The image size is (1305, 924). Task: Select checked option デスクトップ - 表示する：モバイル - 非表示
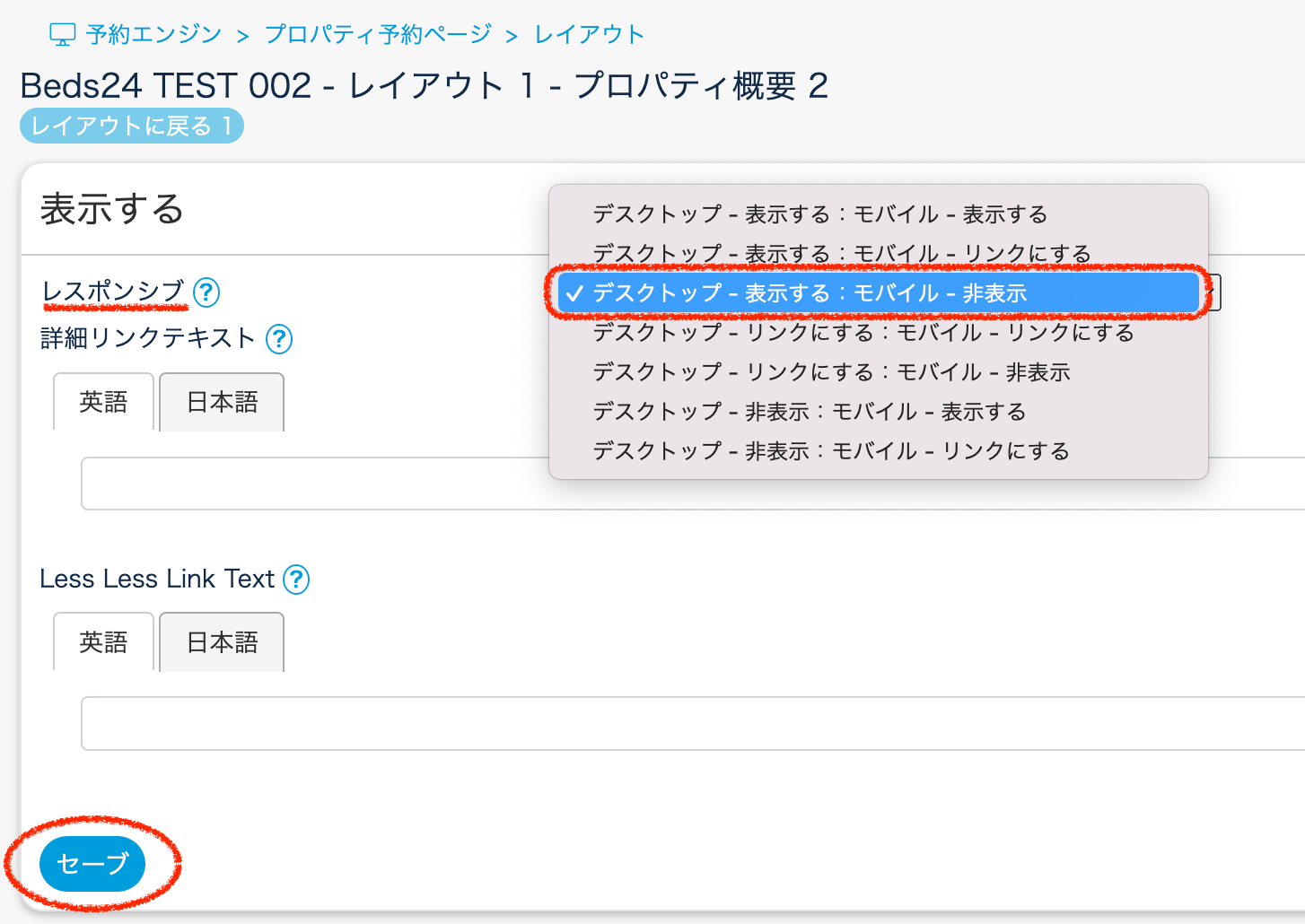click(809, 293)
